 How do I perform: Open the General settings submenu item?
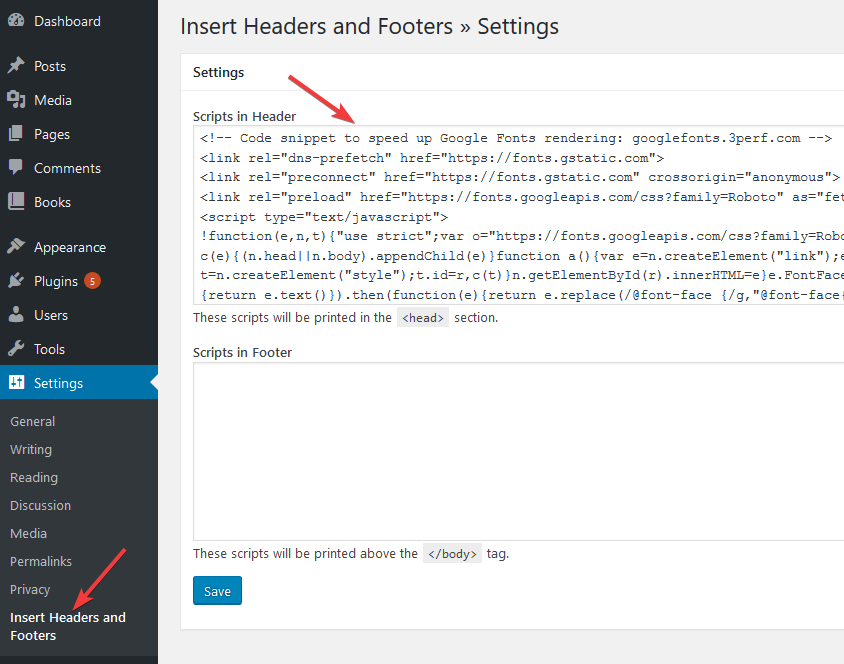32,421
